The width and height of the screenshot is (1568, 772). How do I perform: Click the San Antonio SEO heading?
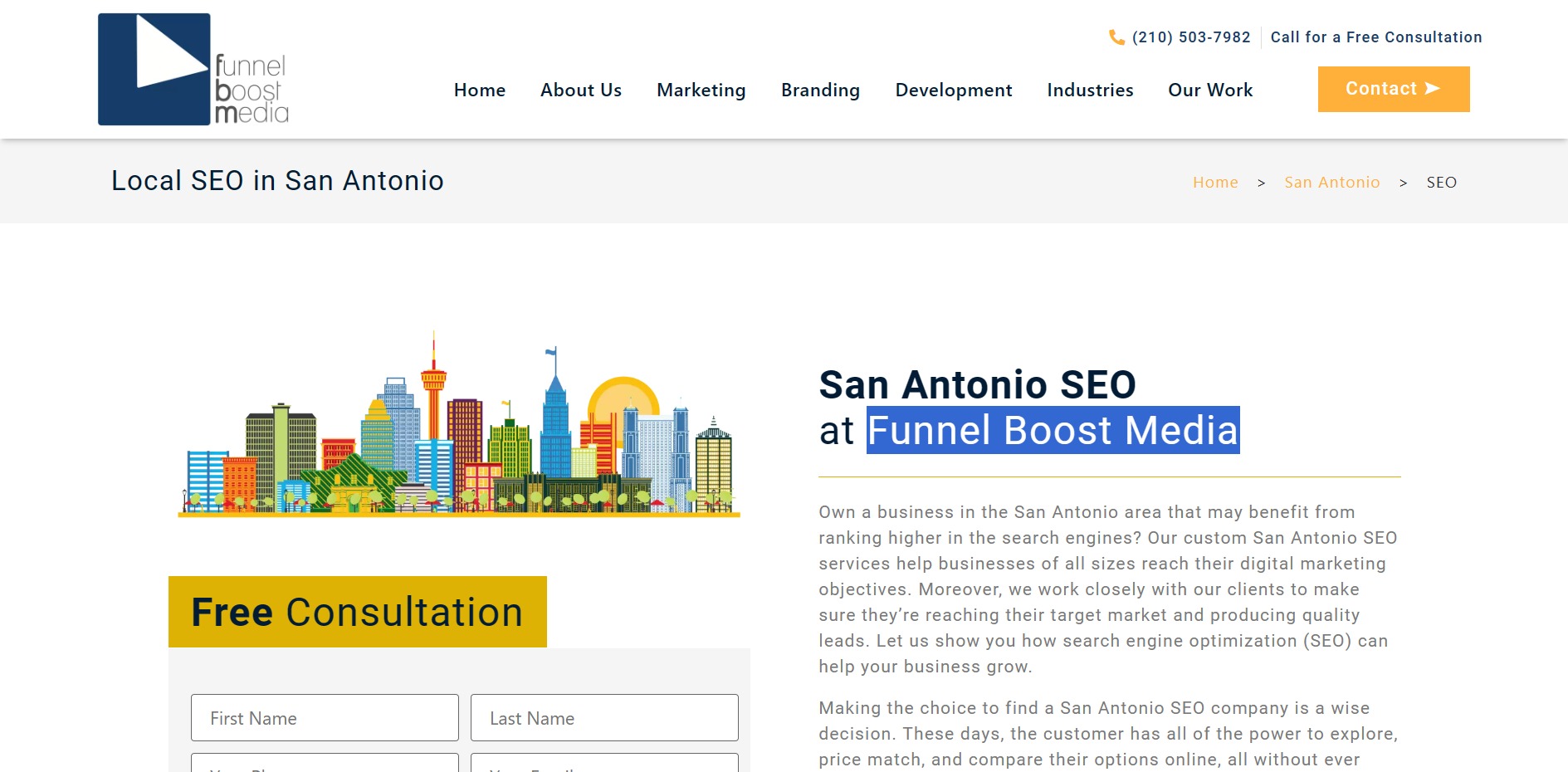pos(977,384)
